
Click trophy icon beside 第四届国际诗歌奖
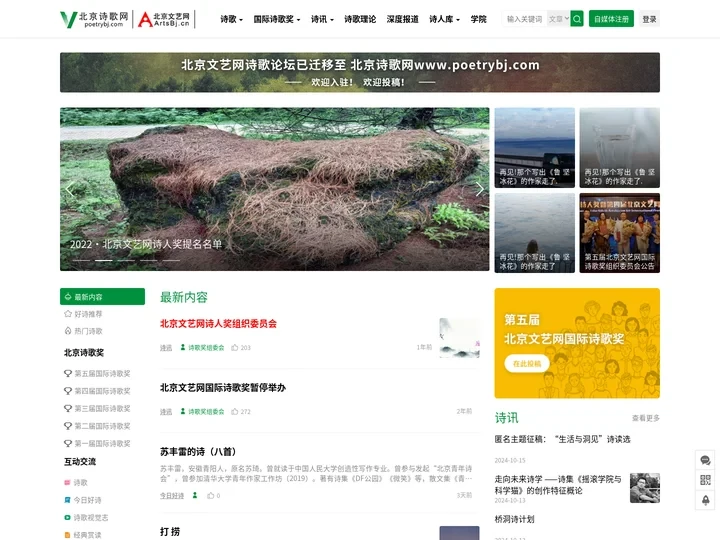tap(68, 391)
